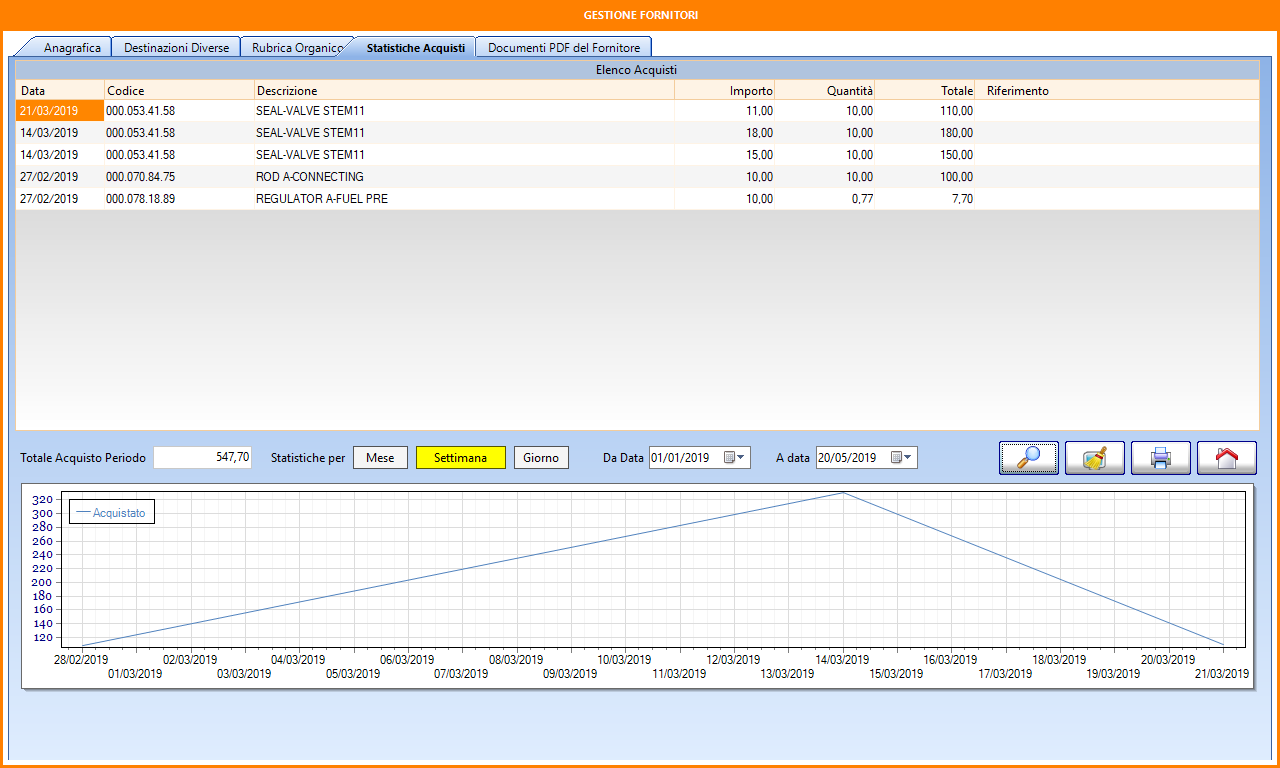Select the Rubrica Organico tab
Screen dimensions: 1280x768
pyautogui.click(x=297, y=47)
